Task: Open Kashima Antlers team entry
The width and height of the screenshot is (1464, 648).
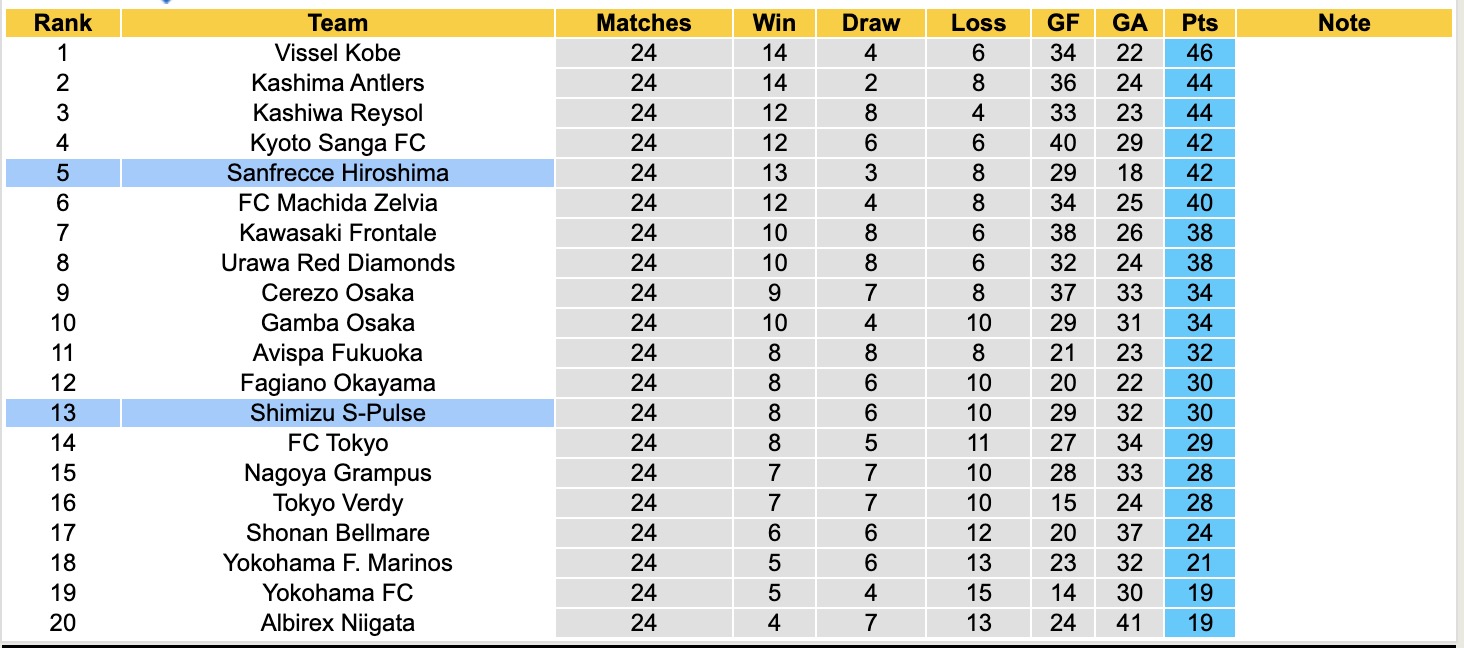Action: coord(338,83)
